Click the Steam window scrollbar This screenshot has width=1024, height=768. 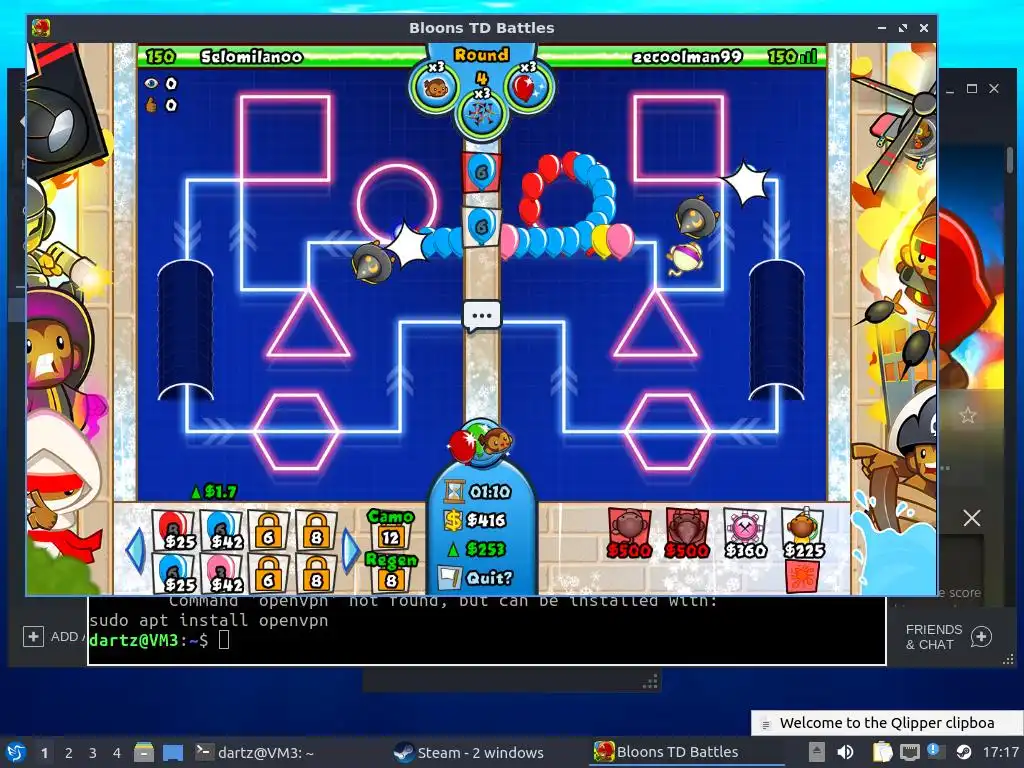[1010, 159]
